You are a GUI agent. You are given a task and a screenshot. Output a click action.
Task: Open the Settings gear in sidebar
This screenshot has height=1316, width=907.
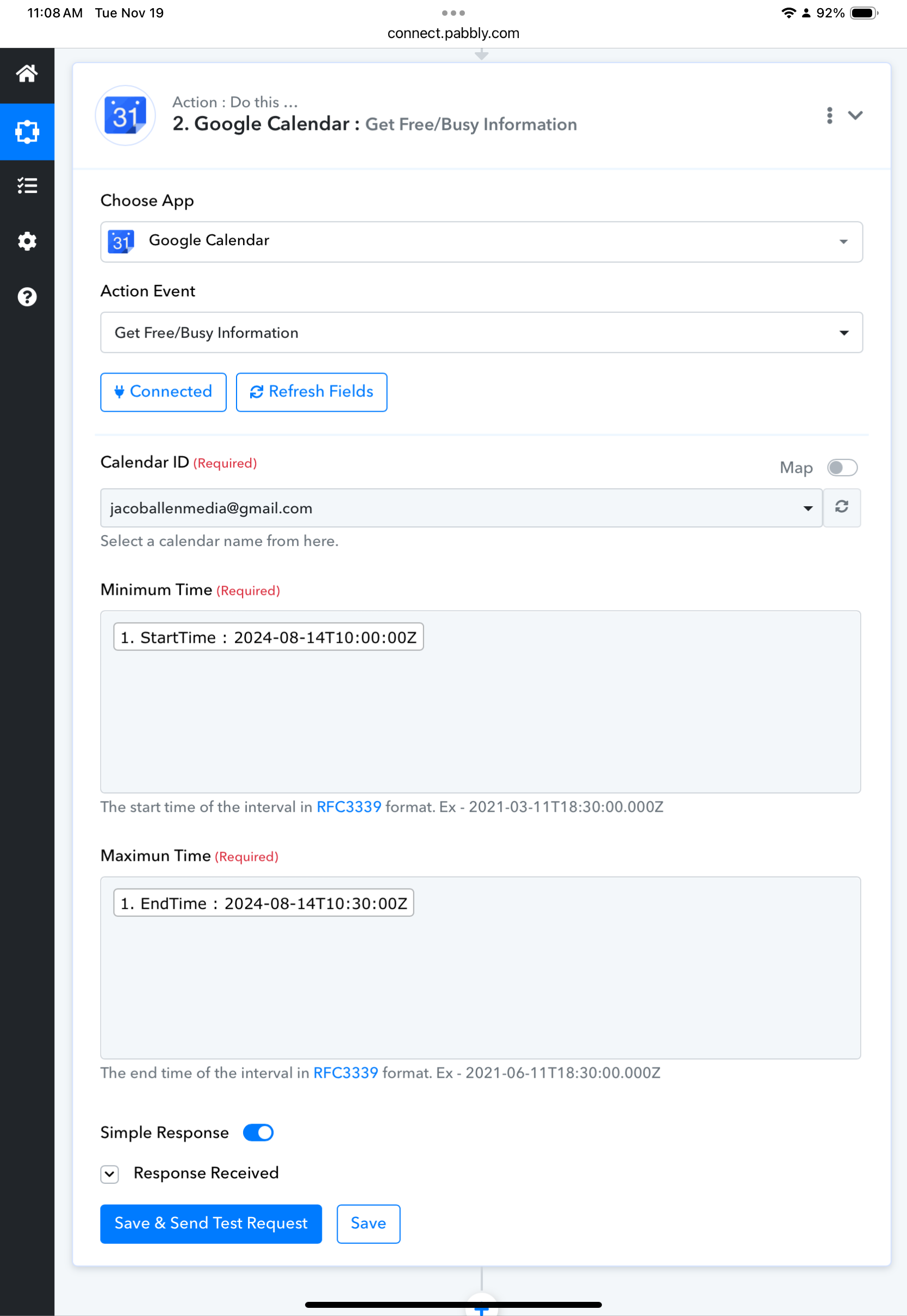click(x=27, y=241)
